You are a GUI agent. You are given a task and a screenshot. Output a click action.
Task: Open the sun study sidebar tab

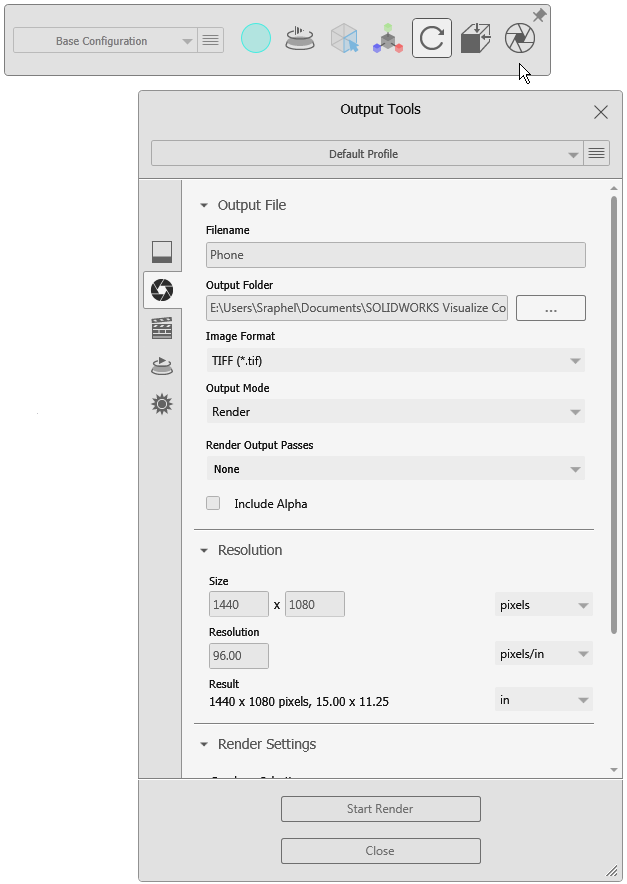tap(161, 405)
